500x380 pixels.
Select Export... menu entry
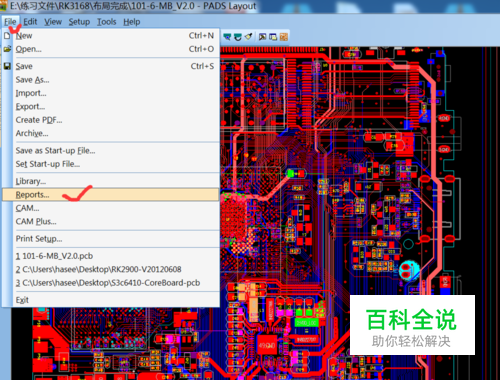[111, 106]
